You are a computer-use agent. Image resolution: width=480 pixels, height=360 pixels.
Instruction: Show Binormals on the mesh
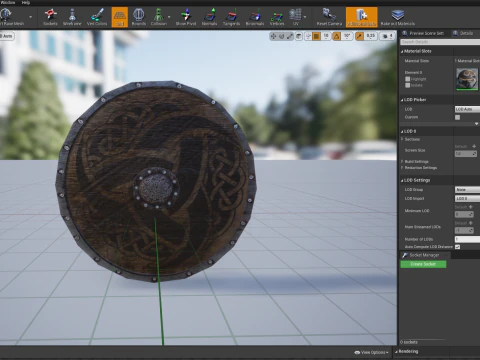[255, 17]
